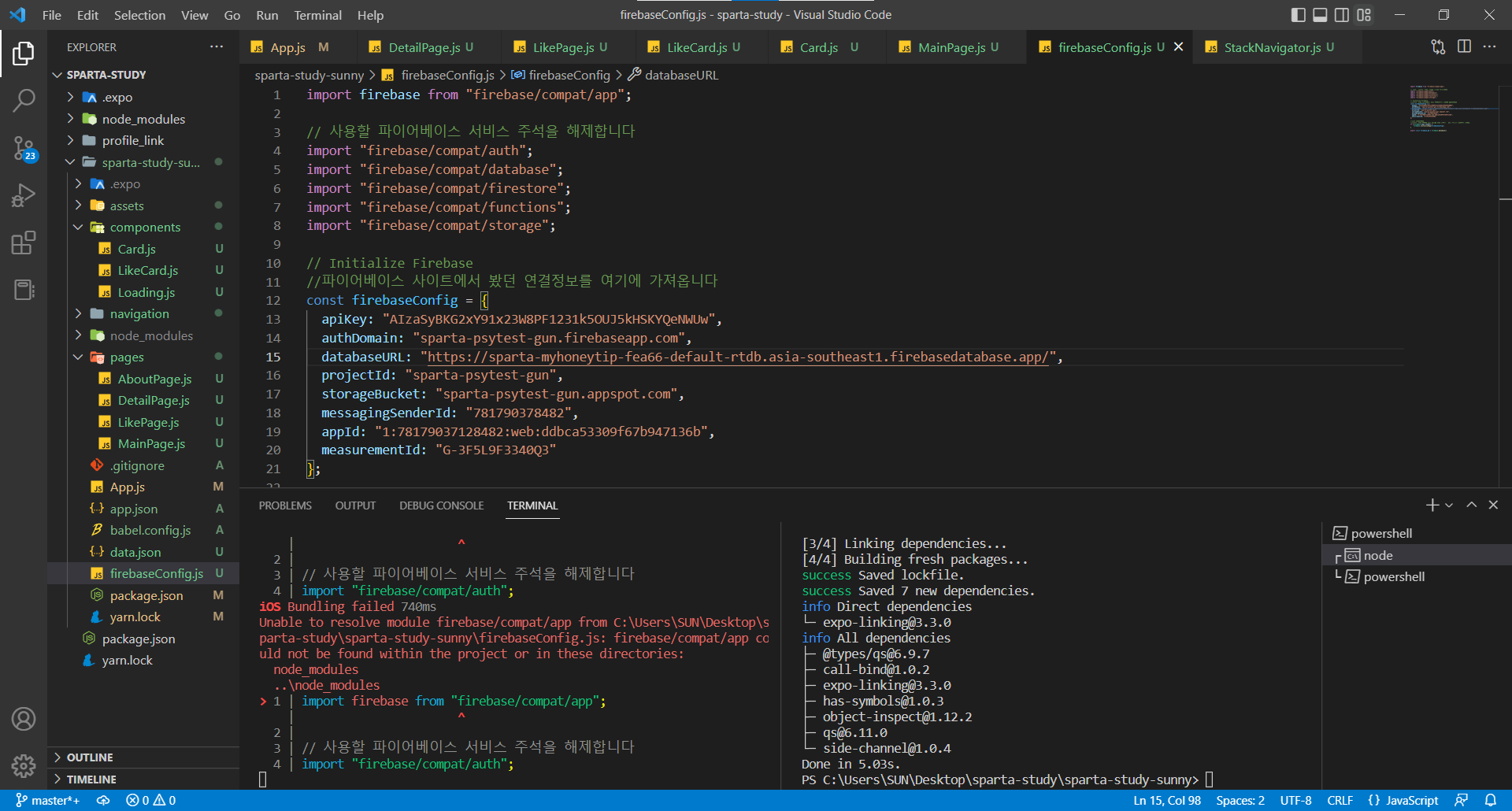Open the Accounts menu icon
The width and height of the screenshot is (1512, 811).
point(24,719)
